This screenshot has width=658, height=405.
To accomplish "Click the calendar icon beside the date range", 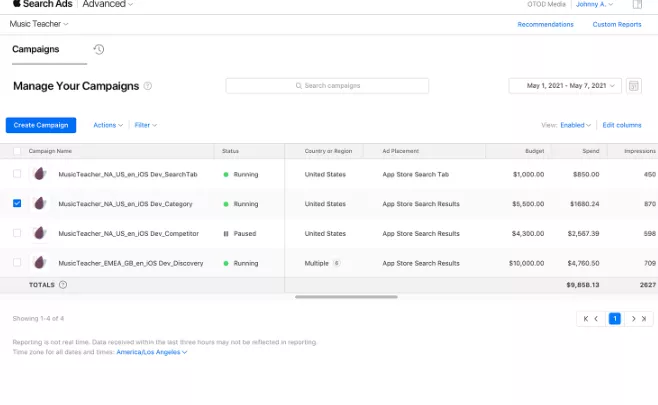I will pyautogui.click(x=634, y=86).
